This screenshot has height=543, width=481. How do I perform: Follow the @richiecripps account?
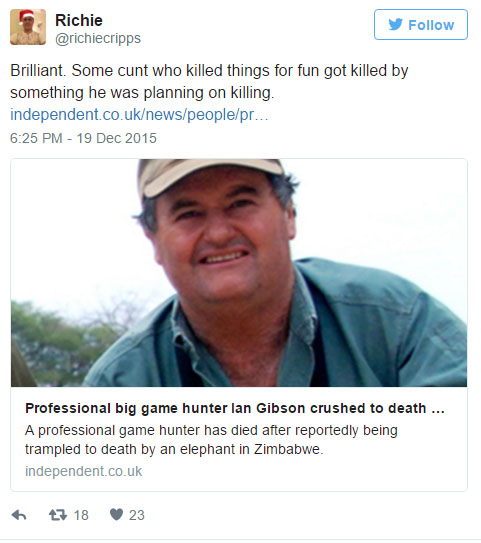[421, 25]
